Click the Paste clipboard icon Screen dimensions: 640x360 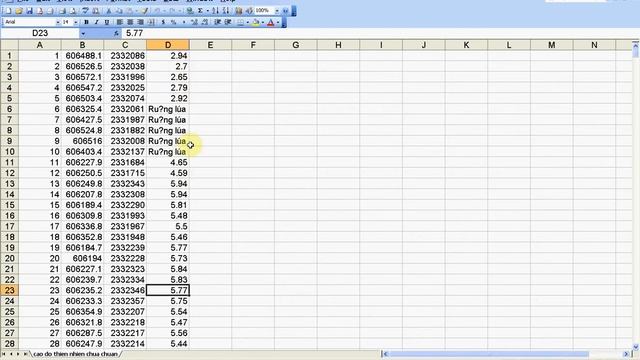coord(130,11)
